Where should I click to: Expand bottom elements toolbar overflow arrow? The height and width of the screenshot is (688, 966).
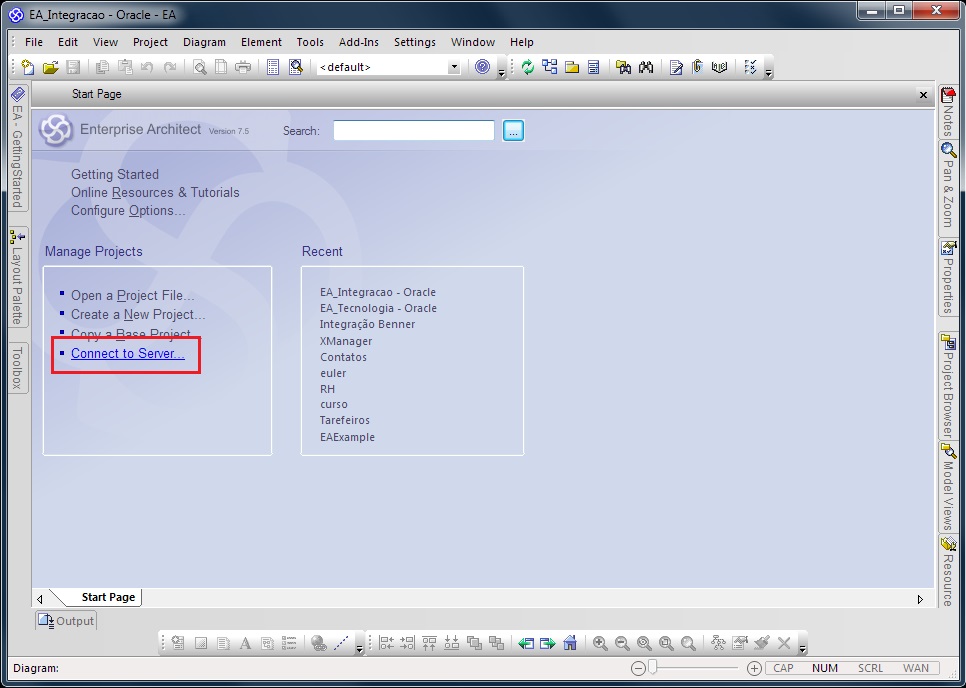359,647
